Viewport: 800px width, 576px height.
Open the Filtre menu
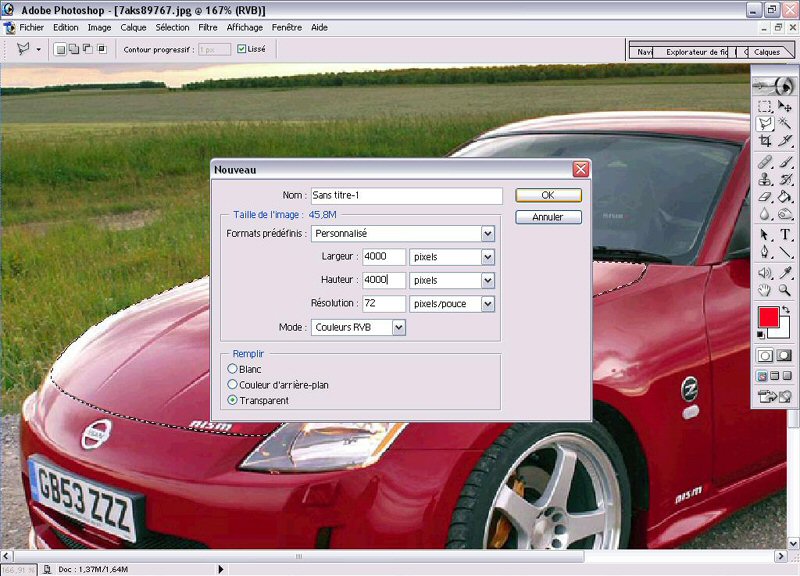pyautogui.click(x=208, y=28)
